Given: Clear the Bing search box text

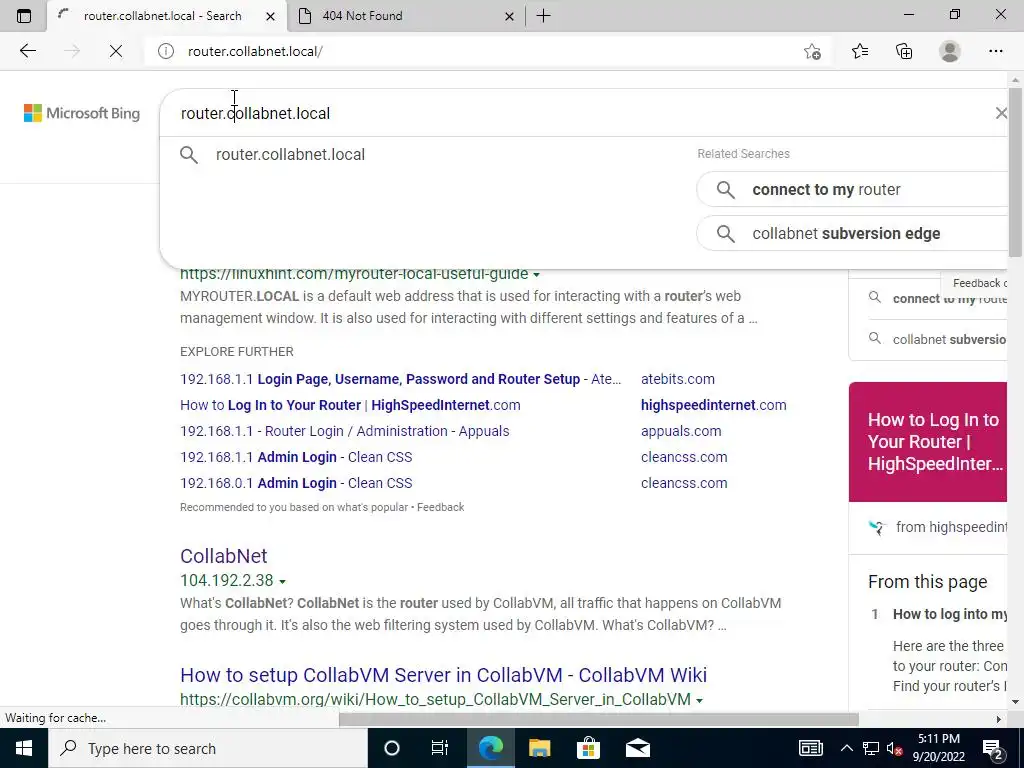Looking at the screenshot, I should click(1001, 113).
